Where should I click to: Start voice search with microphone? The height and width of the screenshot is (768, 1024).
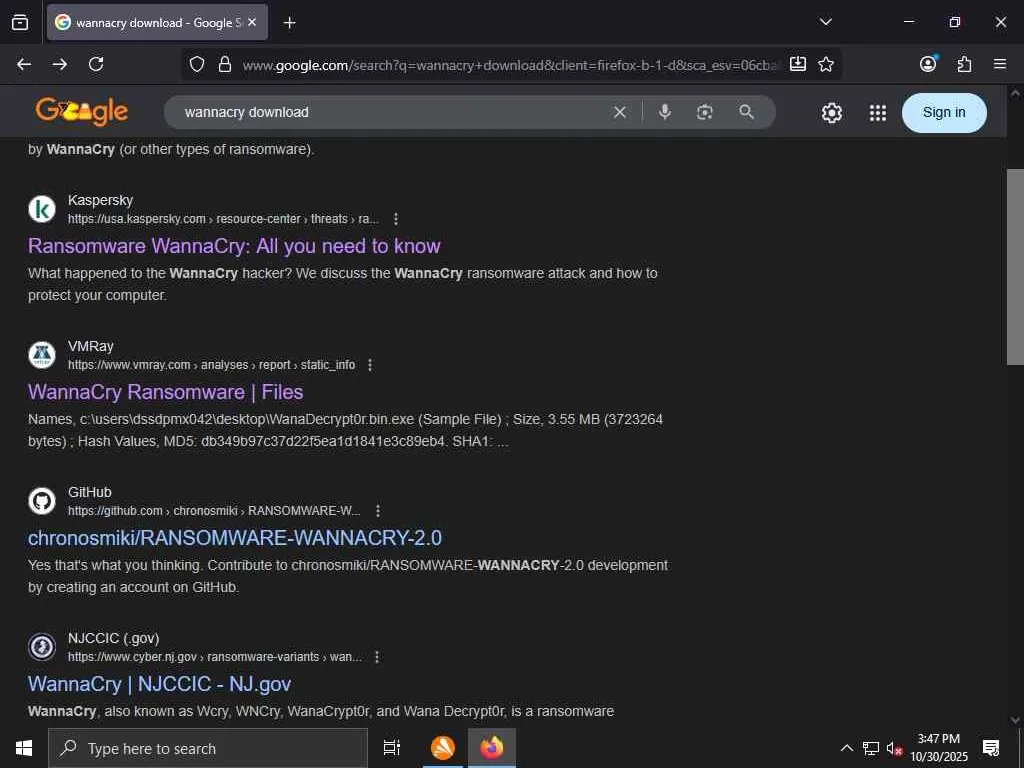665,112
